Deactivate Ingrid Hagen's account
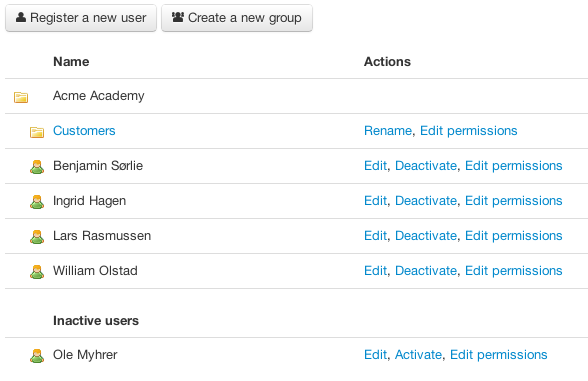 point(426,201)
